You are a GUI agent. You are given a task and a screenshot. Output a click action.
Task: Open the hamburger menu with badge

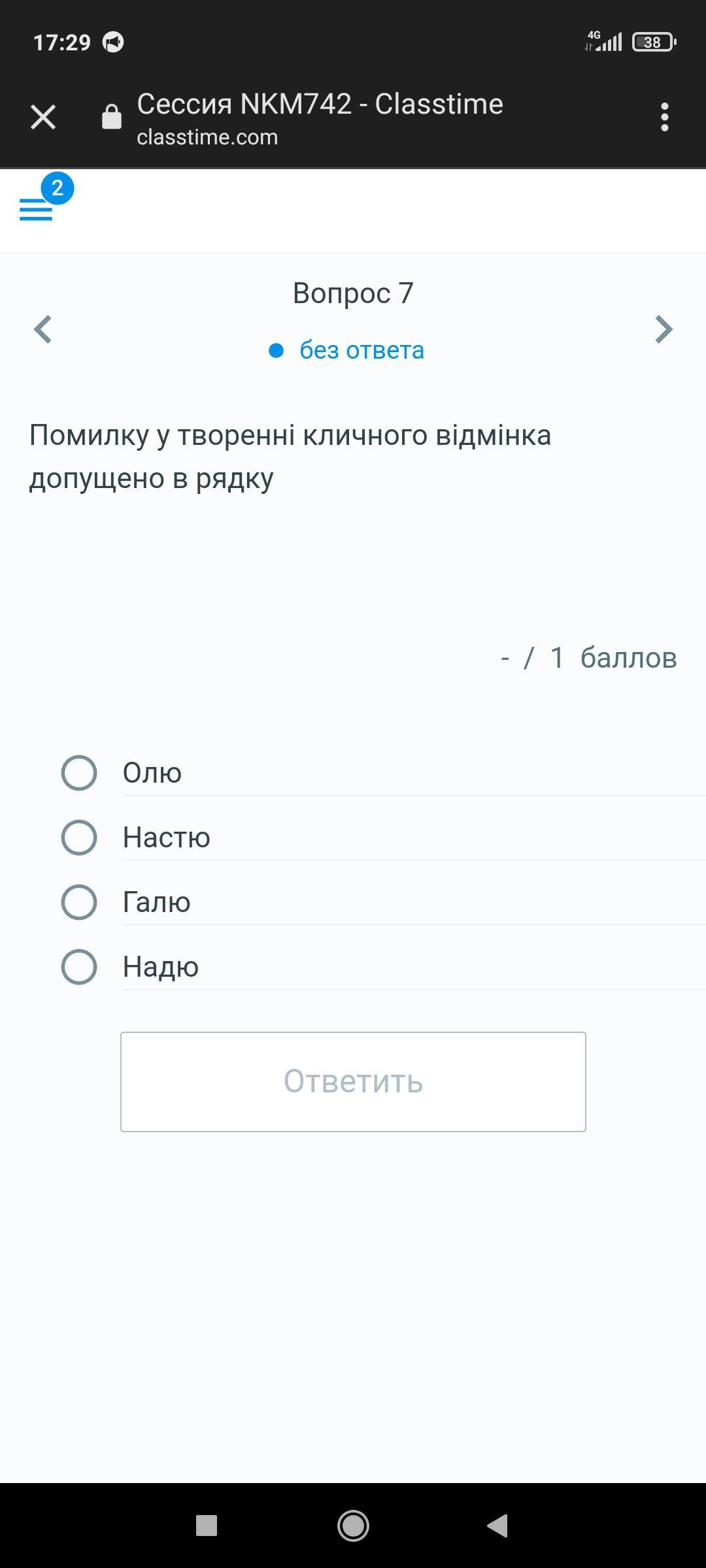(x=36, y=210)
